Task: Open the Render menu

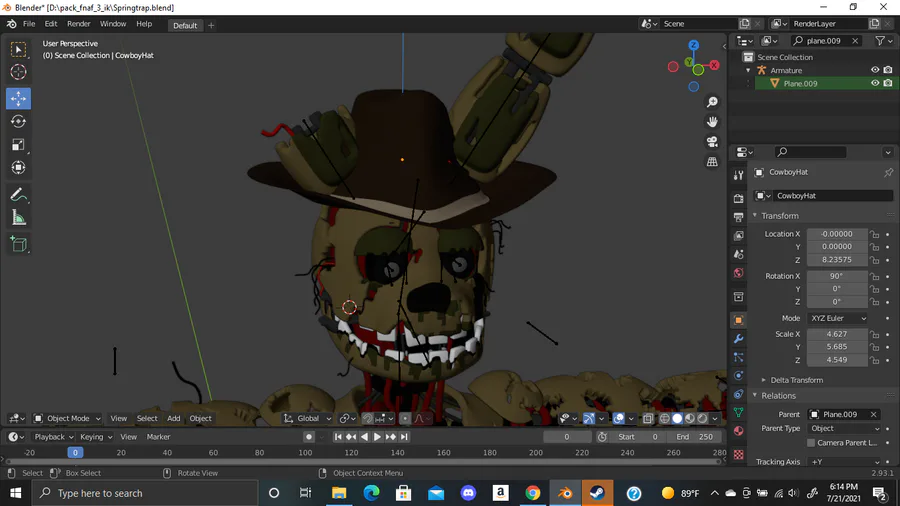Action: (78, 24)
